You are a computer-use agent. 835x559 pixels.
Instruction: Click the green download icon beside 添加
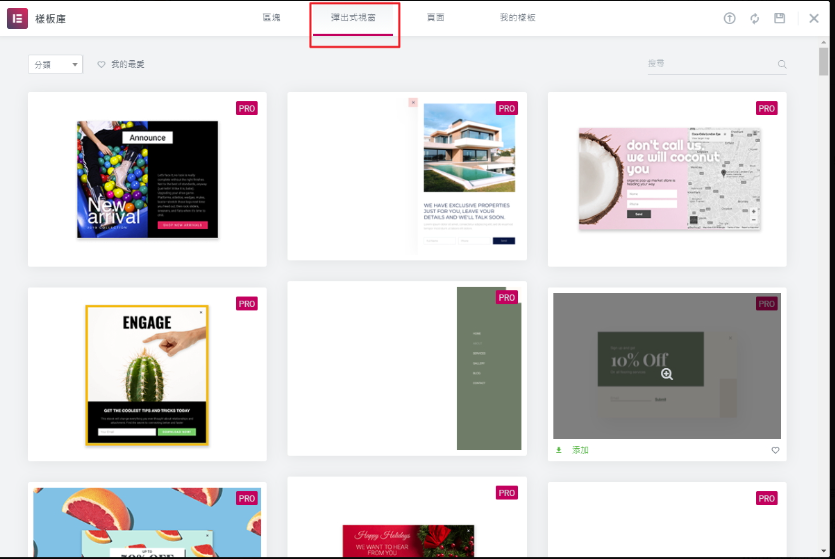click(559, 450)
